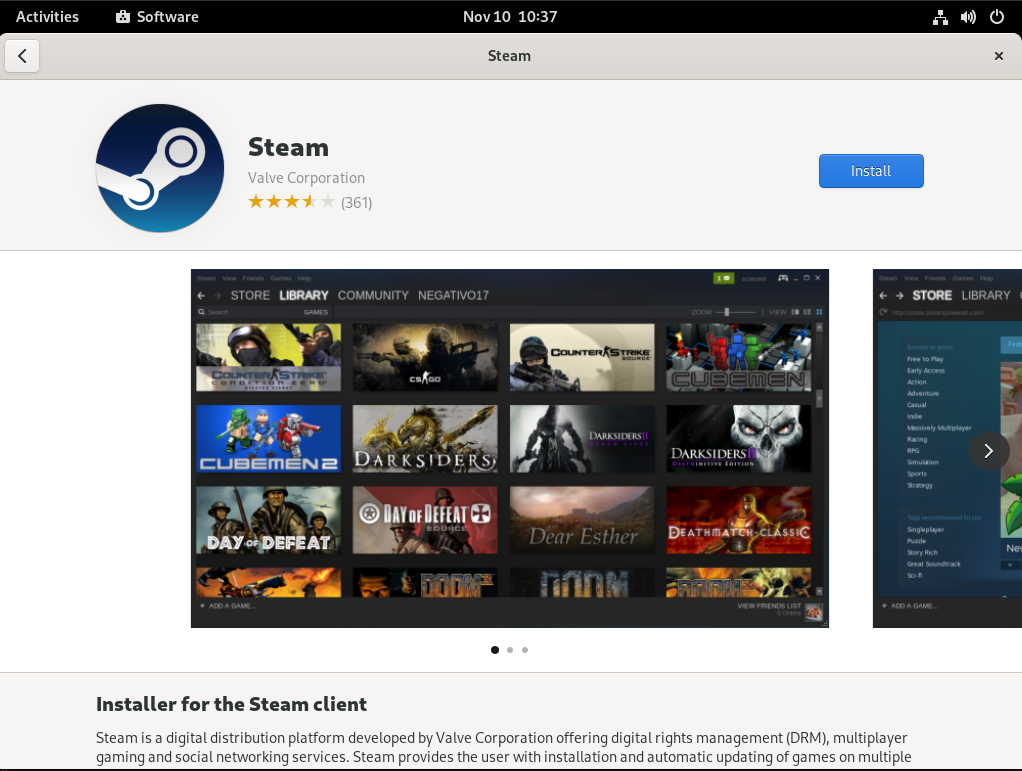
Task: Open the Steam library screenshot
Action: coord(510,448)
